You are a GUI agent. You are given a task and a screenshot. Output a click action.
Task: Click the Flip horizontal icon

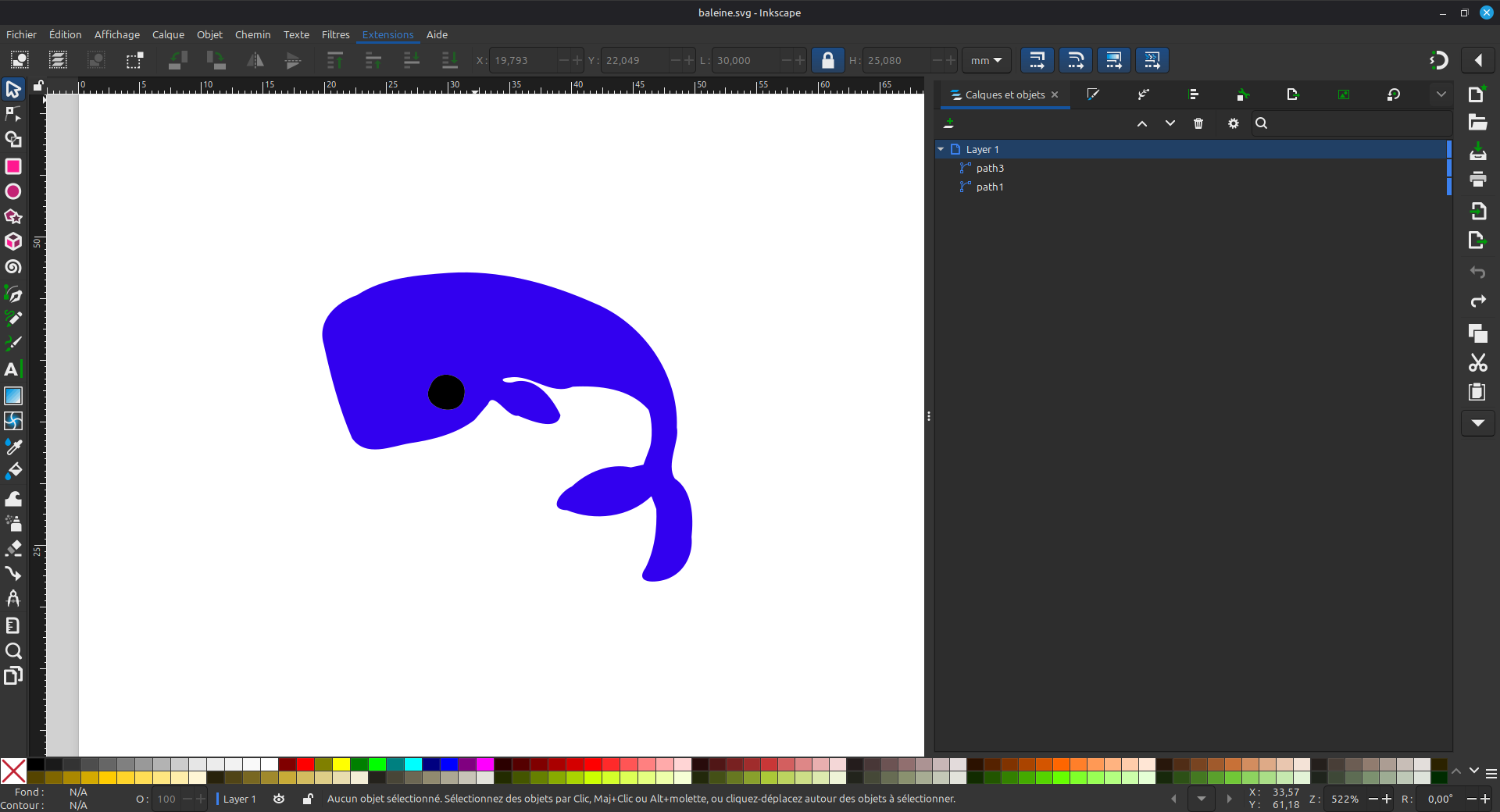(x=255, y=60)
